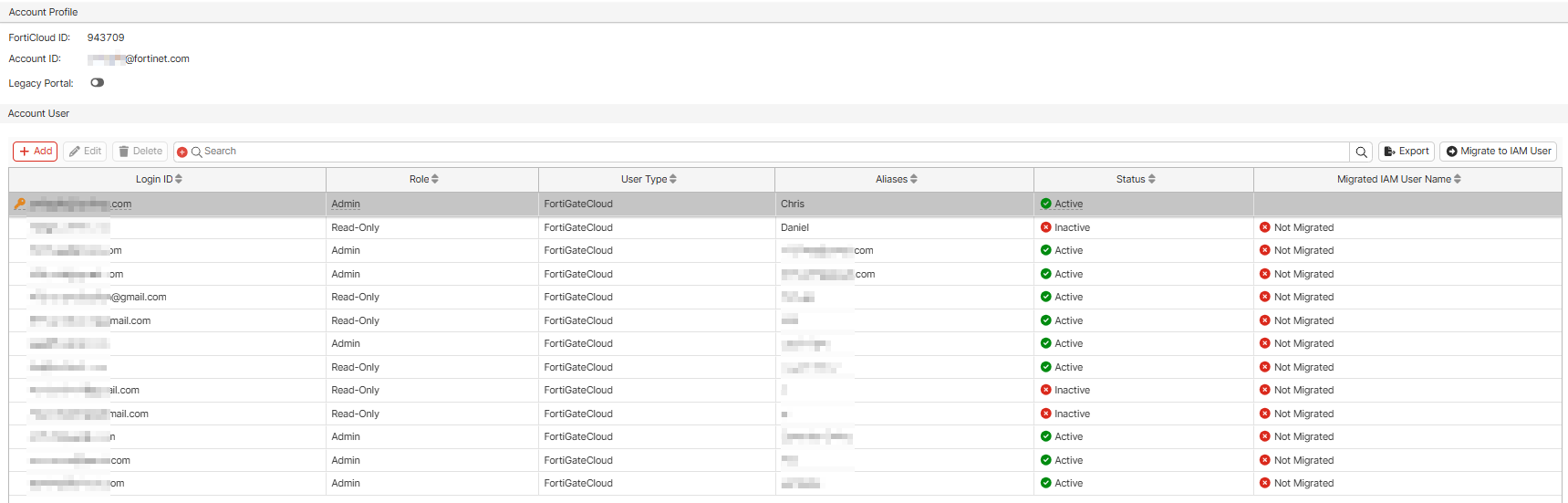Click Not Migrated icon in Daniel row

coord(1265,227)
